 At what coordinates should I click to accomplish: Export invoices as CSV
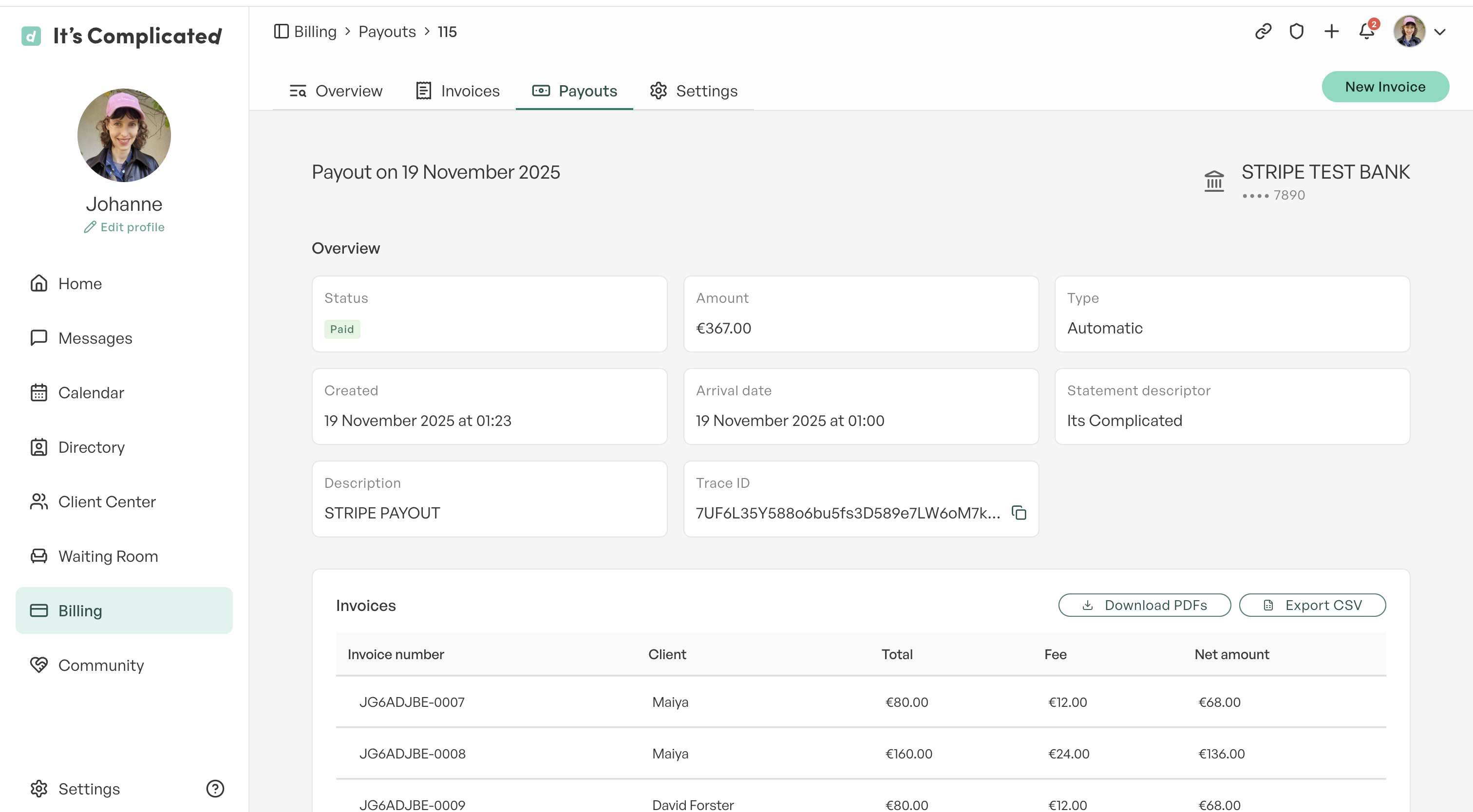click(1312, 605)
